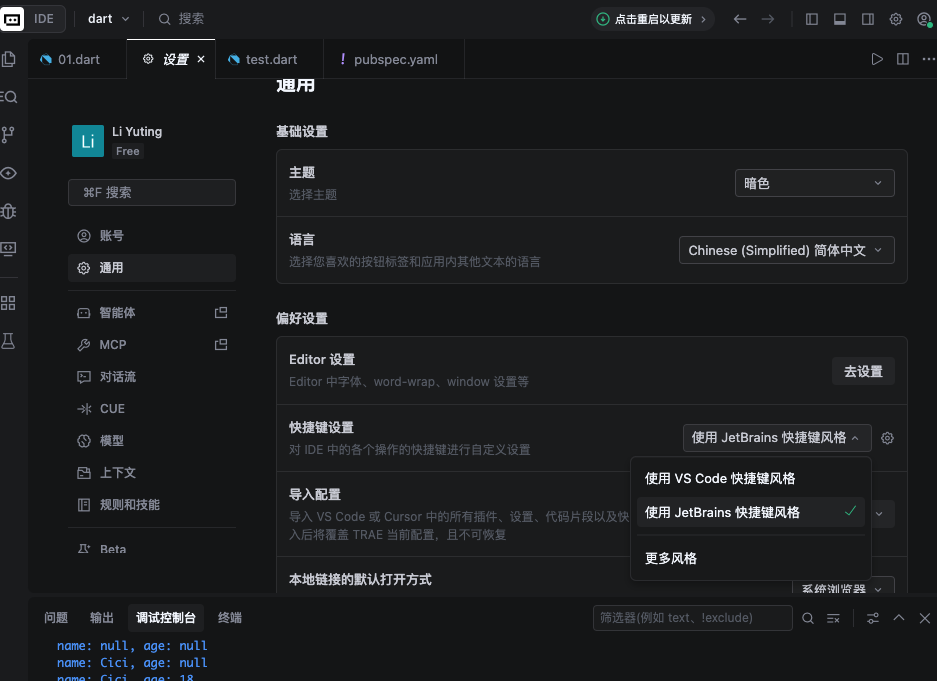Open keybinding gear icon next to shortcut style
Screen dimensions: 937x681
pyautogui.click(x=887, y=438)
